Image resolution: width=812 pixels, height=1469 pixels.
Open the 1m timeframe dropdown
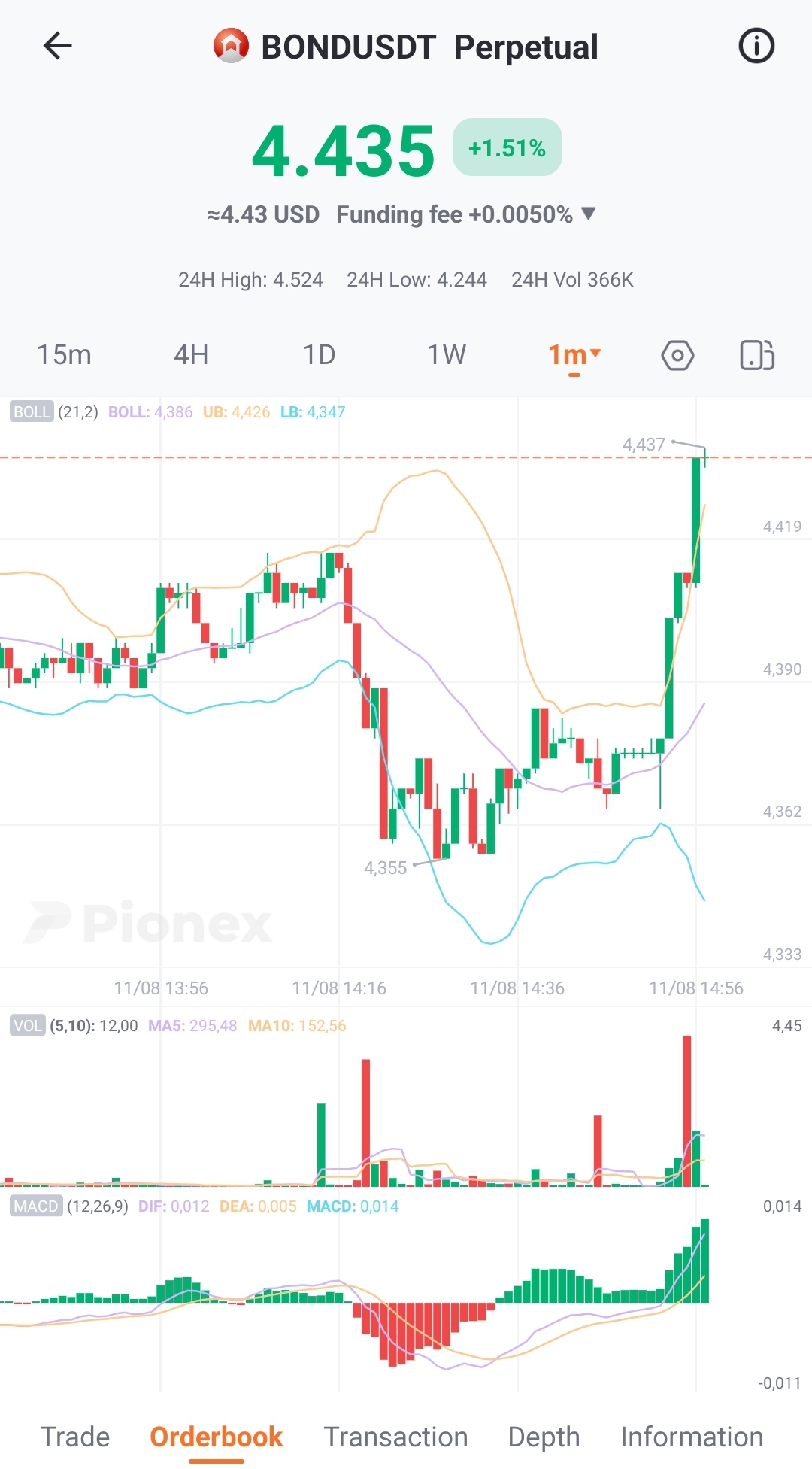(574, 354)
